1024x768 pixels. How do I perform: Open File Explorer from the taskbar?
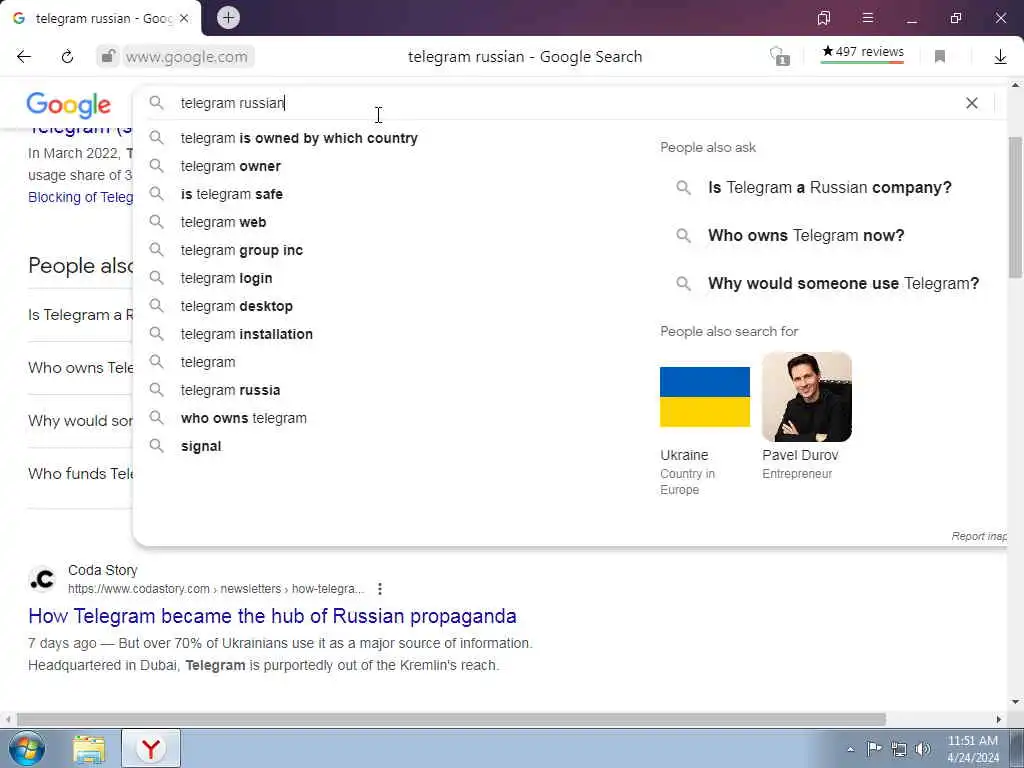click(89, 749)
